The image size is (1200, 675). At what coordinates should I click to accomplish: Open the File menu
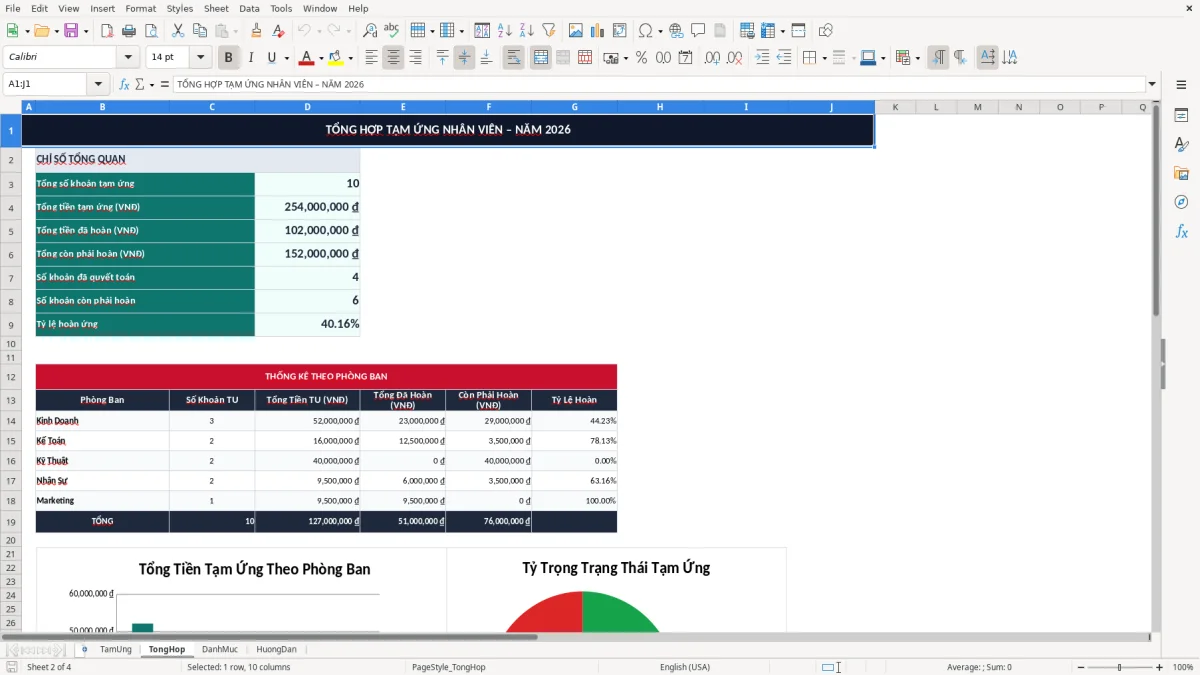click(13, 8)
